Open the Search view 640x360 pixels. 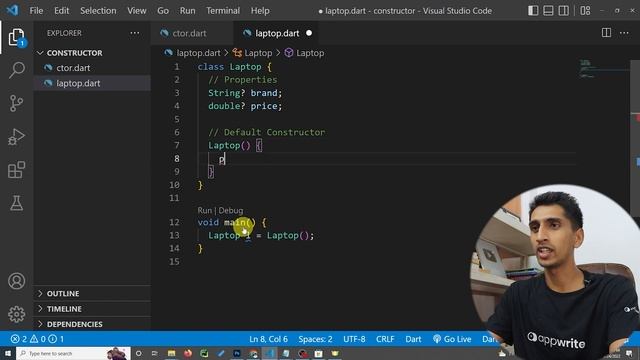click(x=16, y=70)
